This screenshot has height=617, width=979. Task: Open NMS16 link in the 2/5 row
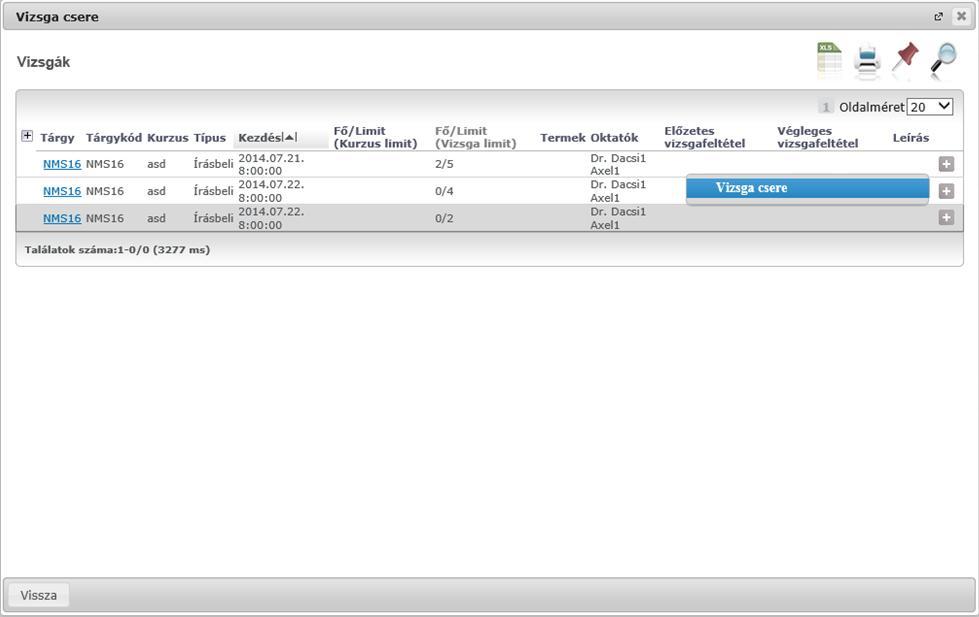[x=62, y=164]
